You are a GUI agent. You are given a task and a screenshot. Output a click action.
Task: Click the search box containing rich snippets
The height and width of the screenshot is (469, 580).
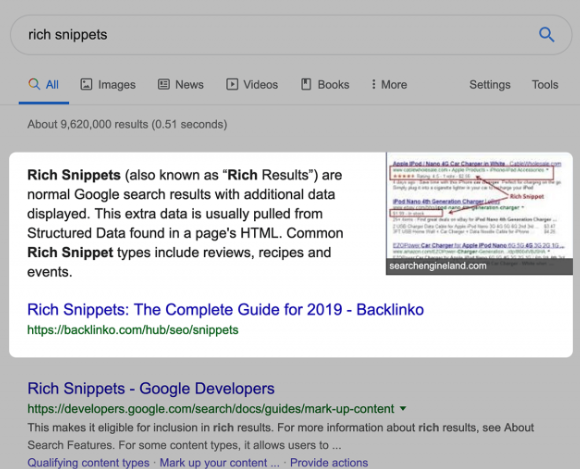pos(291,35)
